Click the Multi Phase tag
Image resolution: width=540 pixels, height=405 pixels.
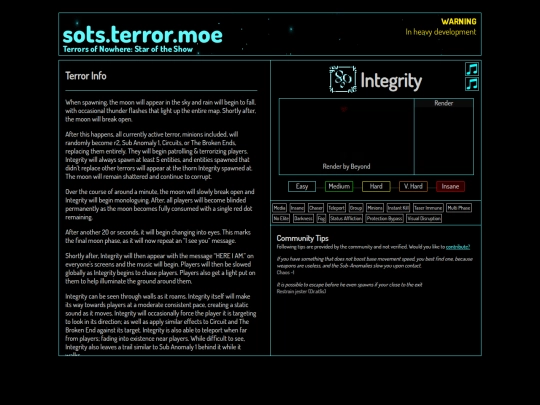pos(459,208)
